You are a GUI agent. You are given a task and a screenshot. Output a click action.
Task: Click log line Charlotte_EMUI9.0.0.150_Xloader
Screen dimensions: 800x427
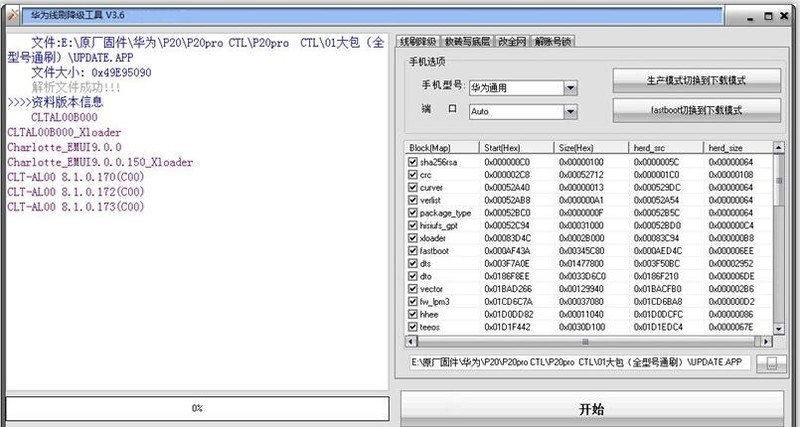(100, 162)
